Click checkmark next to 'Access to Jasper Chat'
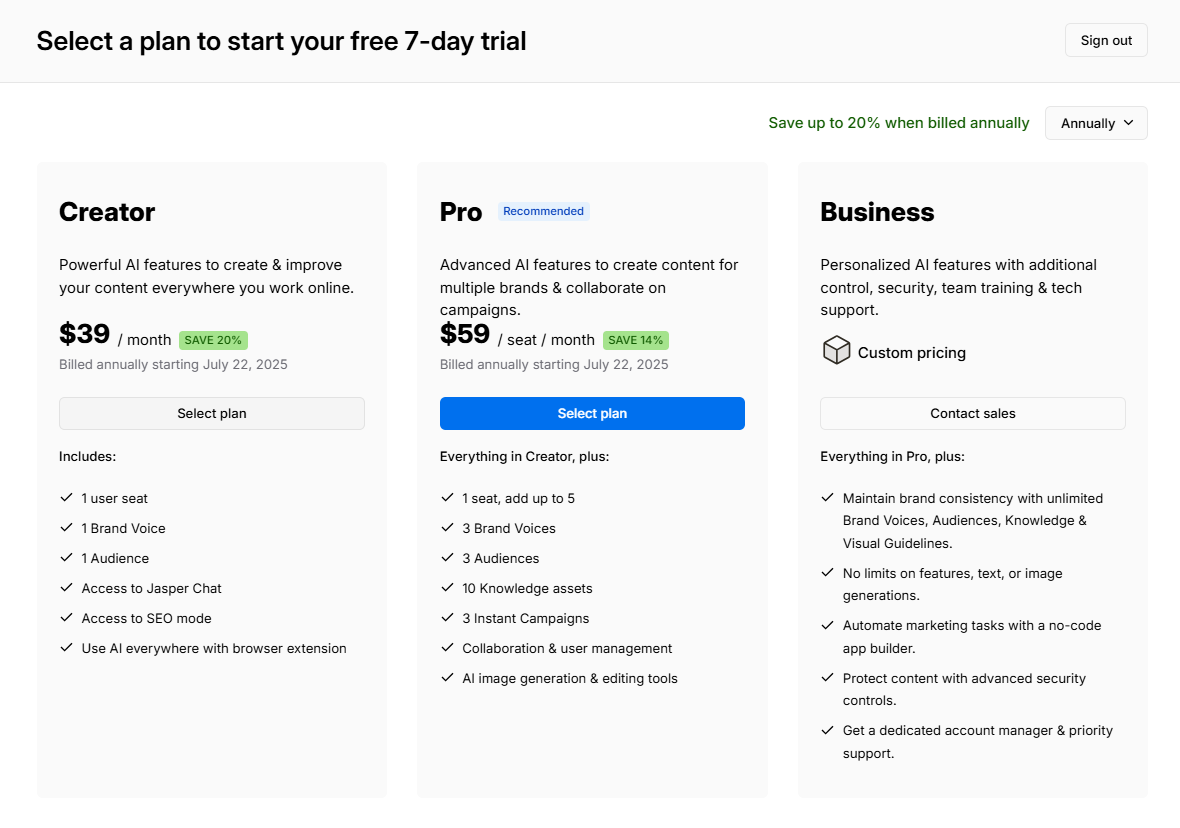The width and height of the screenshot is (1180, 828). (x=67, y=588)
